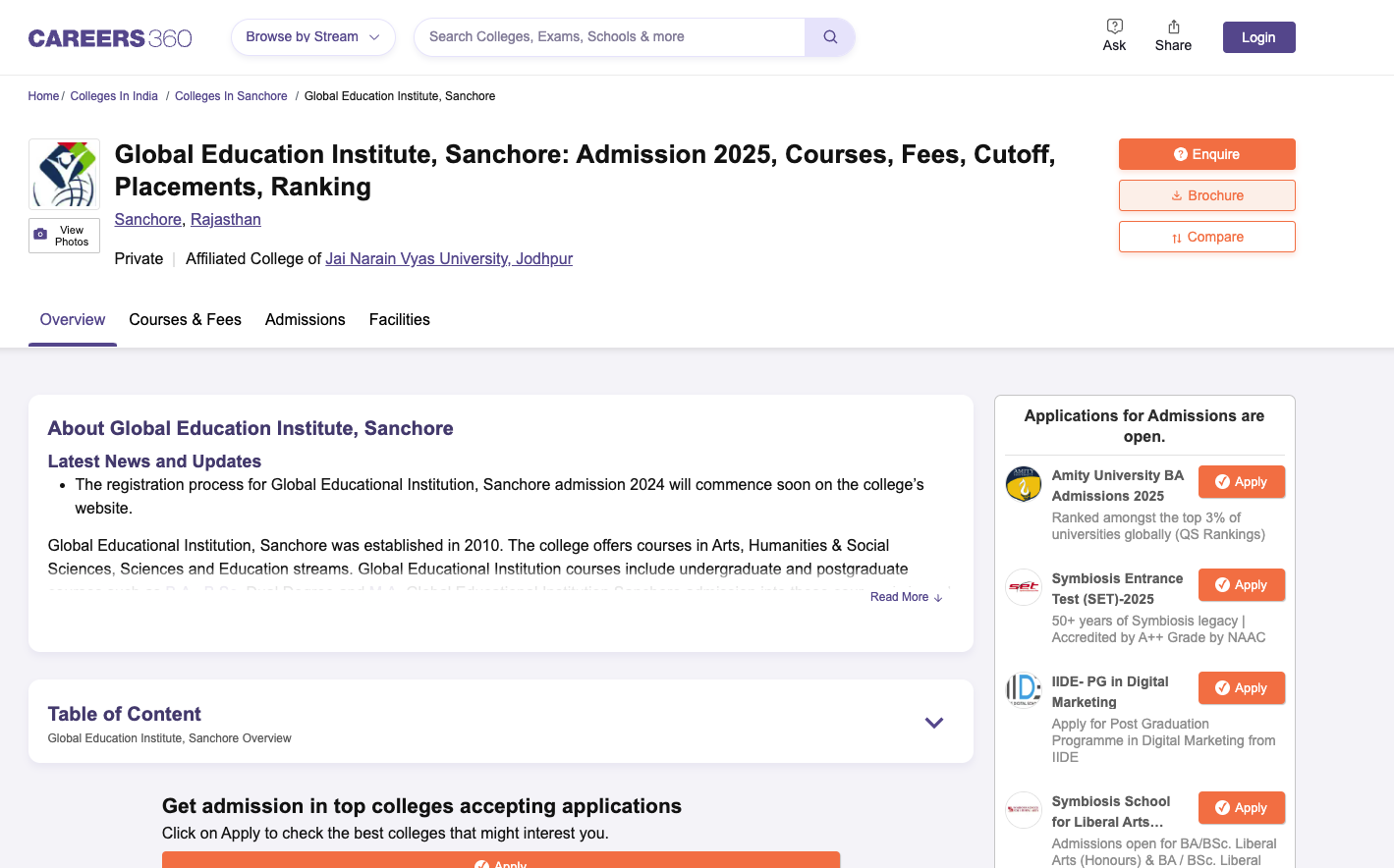
Task: Open Colleges In India breadcrumb
Action: pyautogui.click(x=114, y=96)
